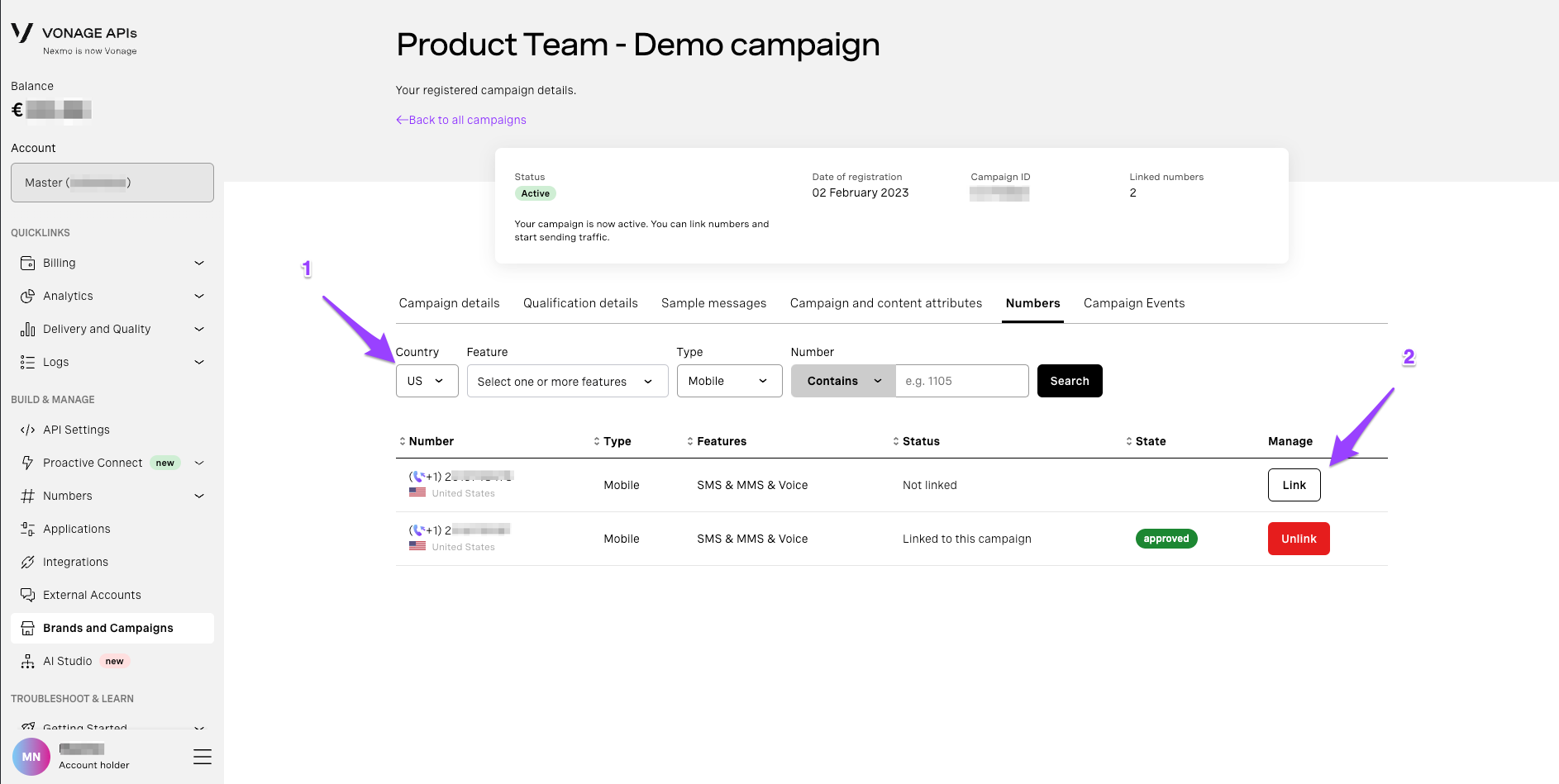The height and width of the screenshot is (784, 1559).
Task: Expand the Billing menu chevron
Action: pos(199,263)
